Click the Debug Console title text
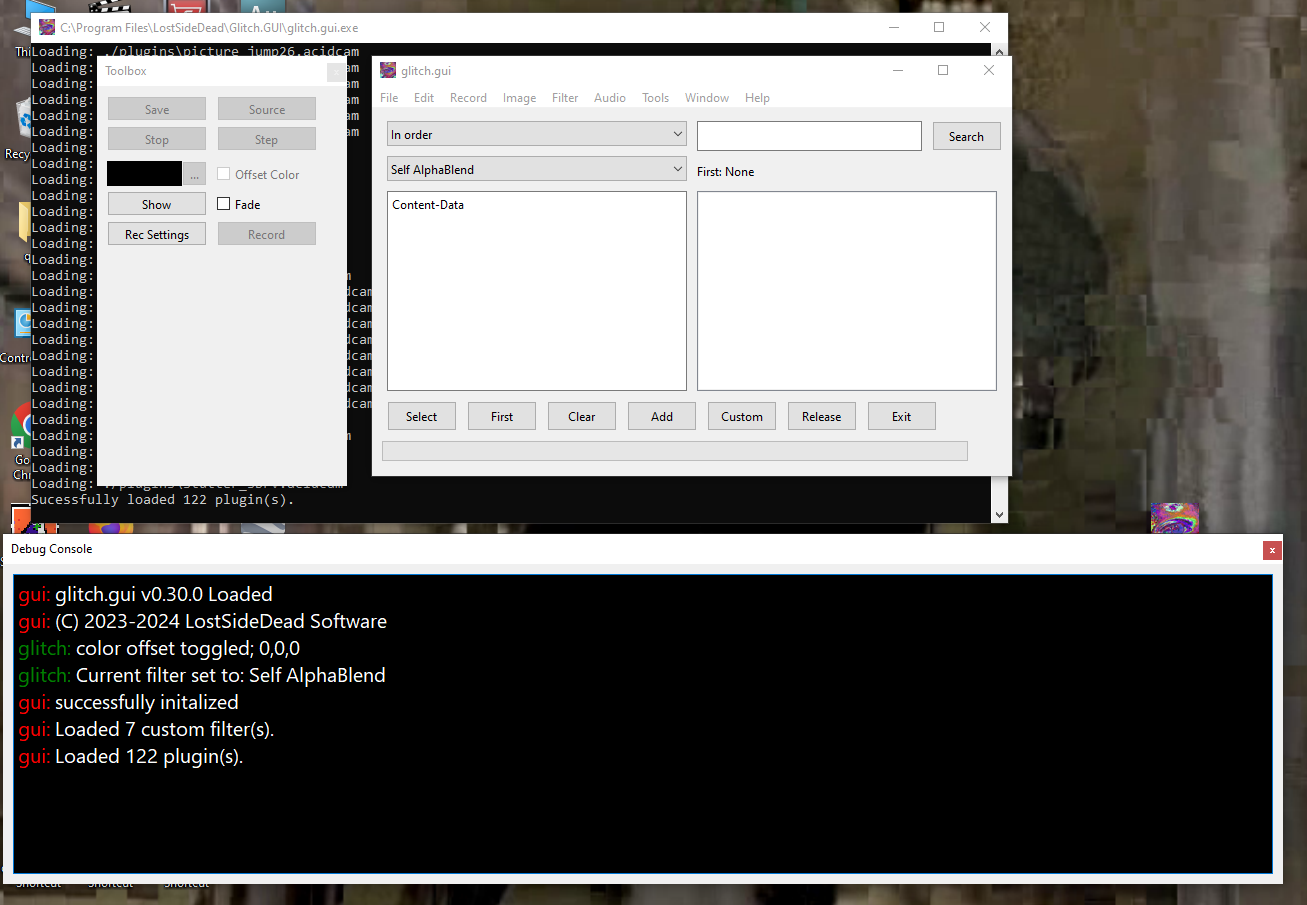Viewport: 1307px width, 905px height. [52, 549]
